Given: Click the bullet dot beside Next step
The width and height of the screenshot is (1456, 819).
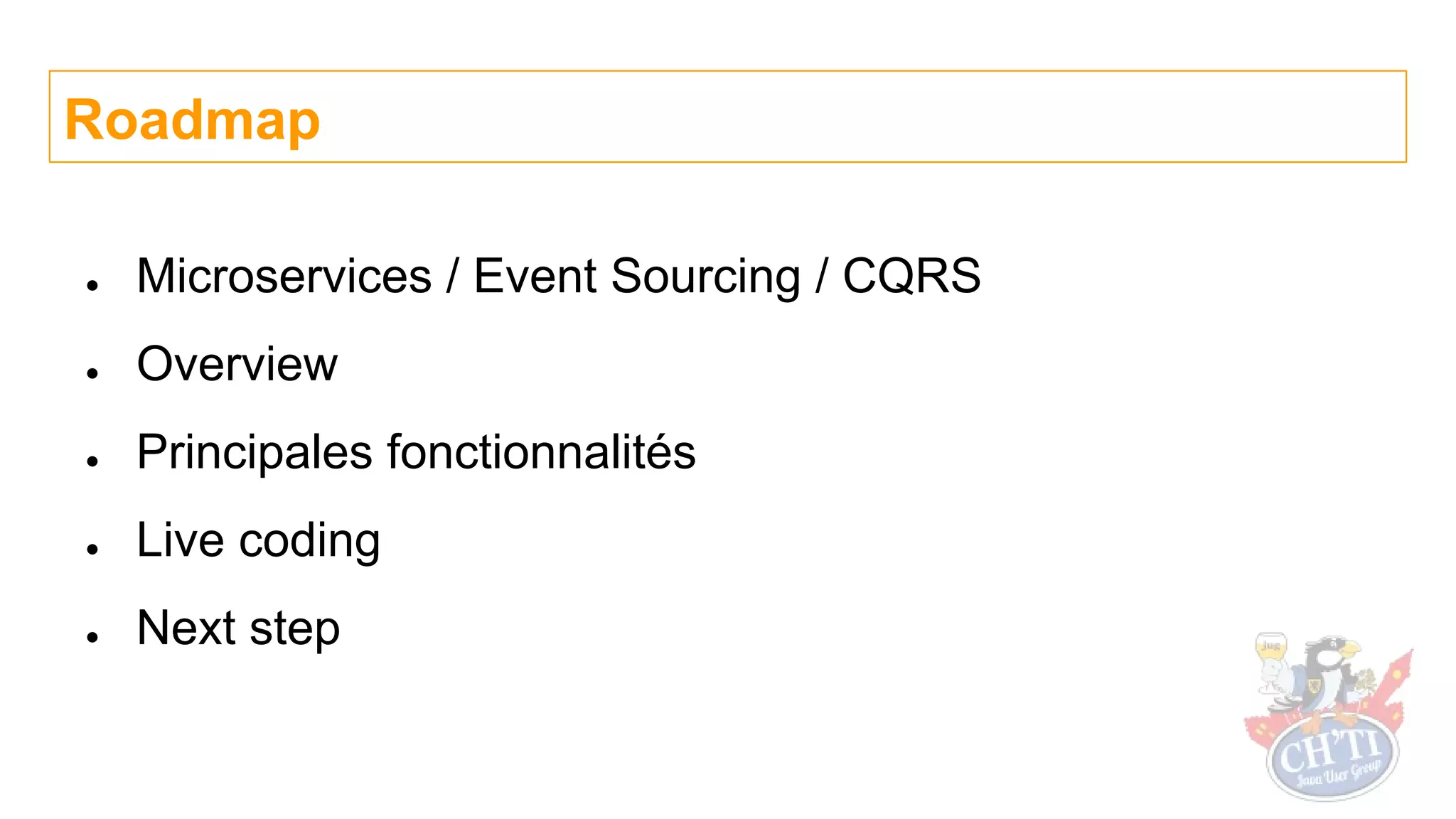Looking at the screenshot, I should [92, 637].
